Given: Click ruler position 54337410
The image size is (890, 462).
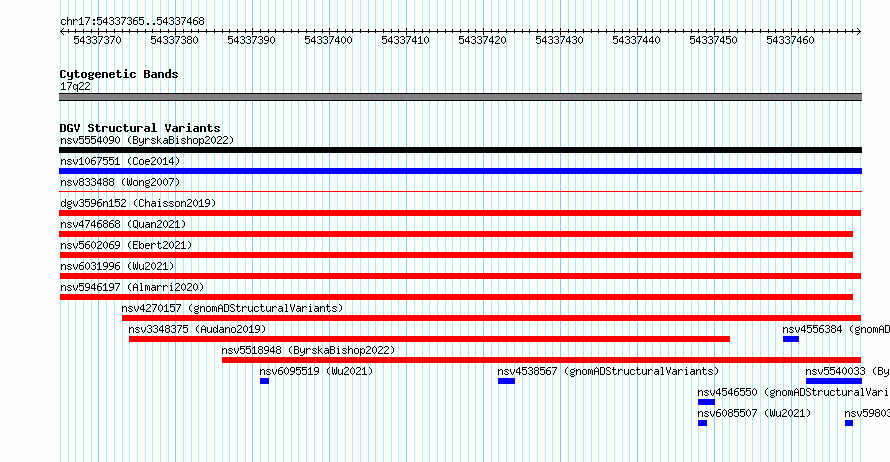Looking at the screenshot, I should coord(405,40).
